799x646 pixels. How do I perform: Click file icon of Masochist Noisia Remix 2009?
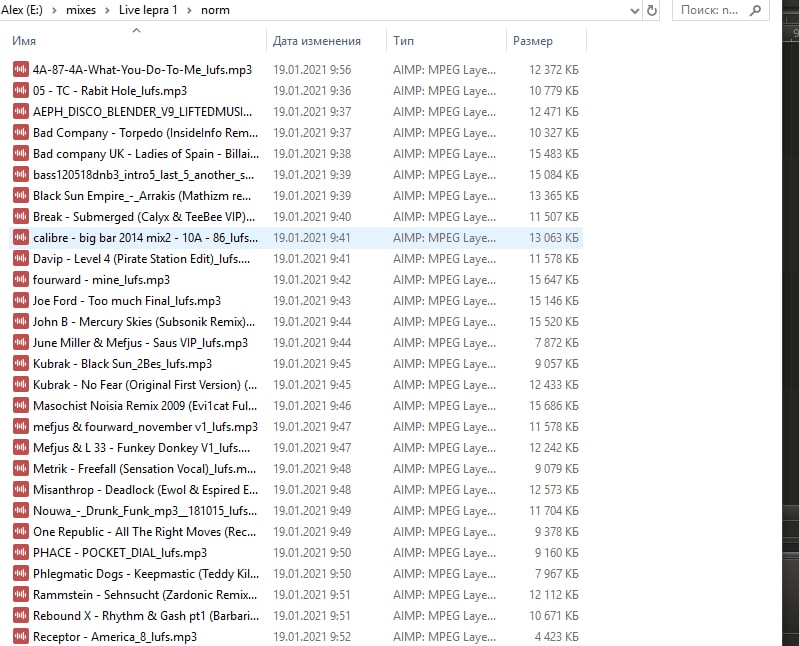coord(21,406)
